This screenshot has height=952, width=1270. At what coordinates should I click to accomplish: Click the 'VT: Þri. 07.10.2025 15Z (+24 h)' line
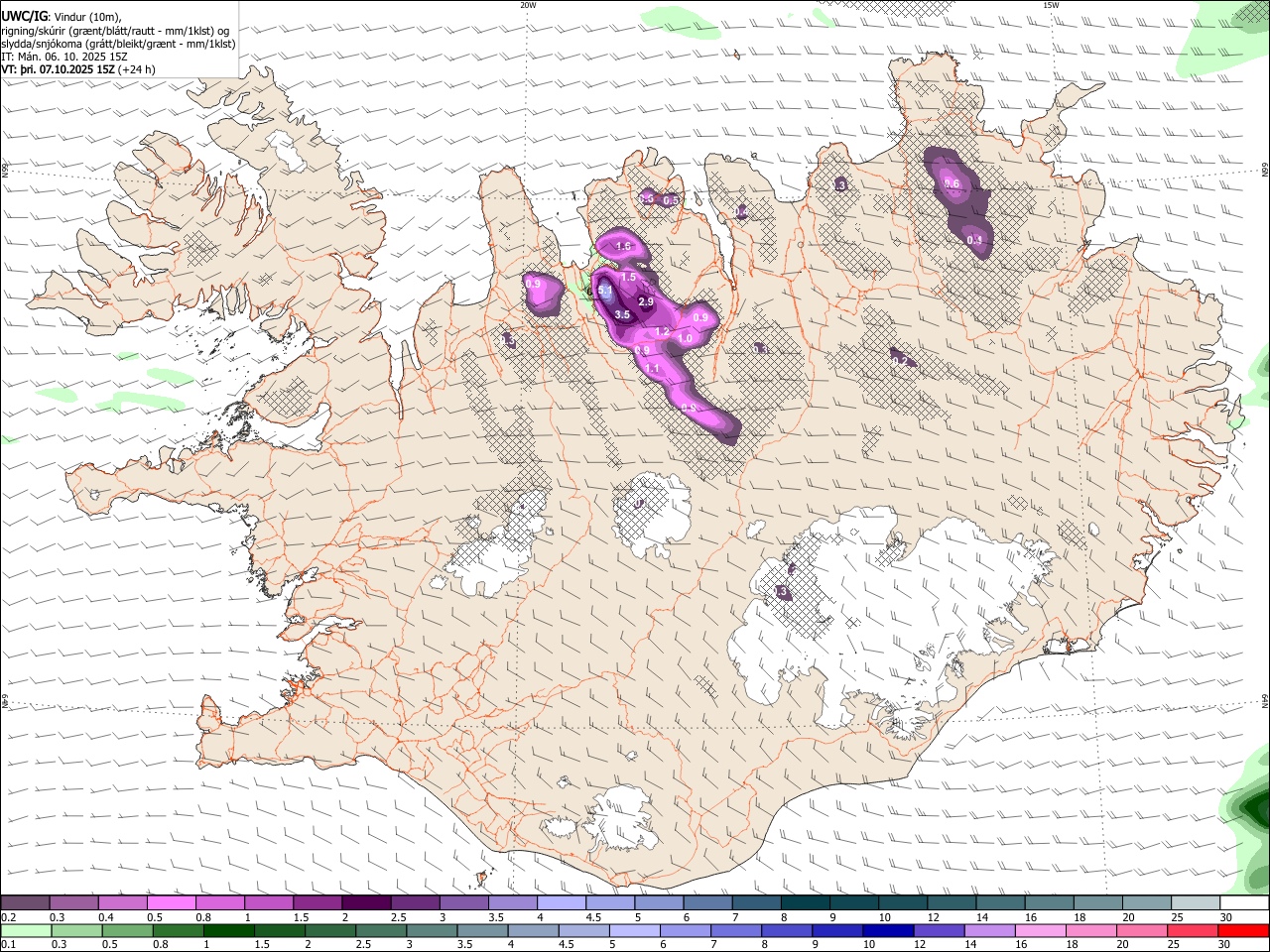[x=78, y=69]
